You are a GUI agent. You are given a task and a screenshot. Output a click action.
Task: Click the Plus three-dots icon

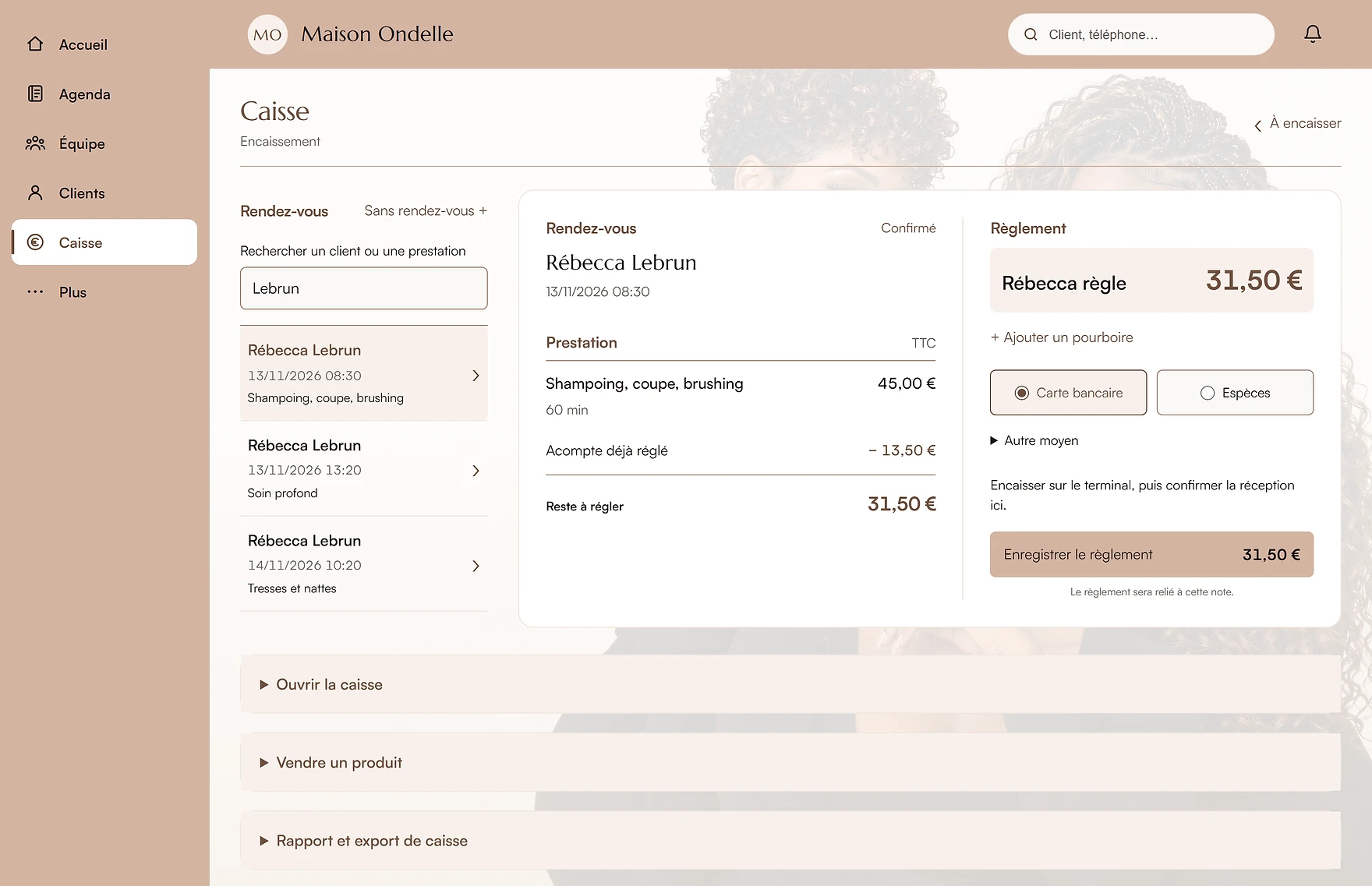point(35,292)
